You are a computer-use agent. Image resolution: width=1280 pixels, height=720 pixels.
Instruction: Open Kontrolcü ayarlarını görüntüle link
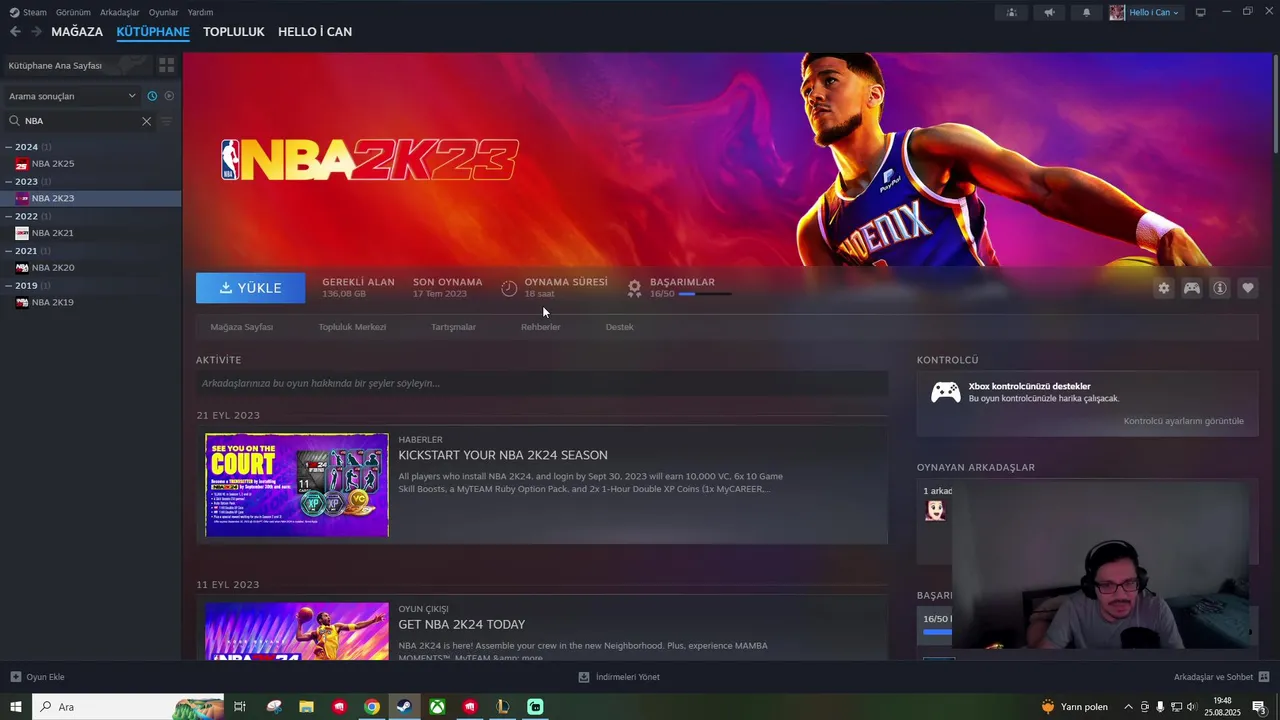pos(1184,421)
